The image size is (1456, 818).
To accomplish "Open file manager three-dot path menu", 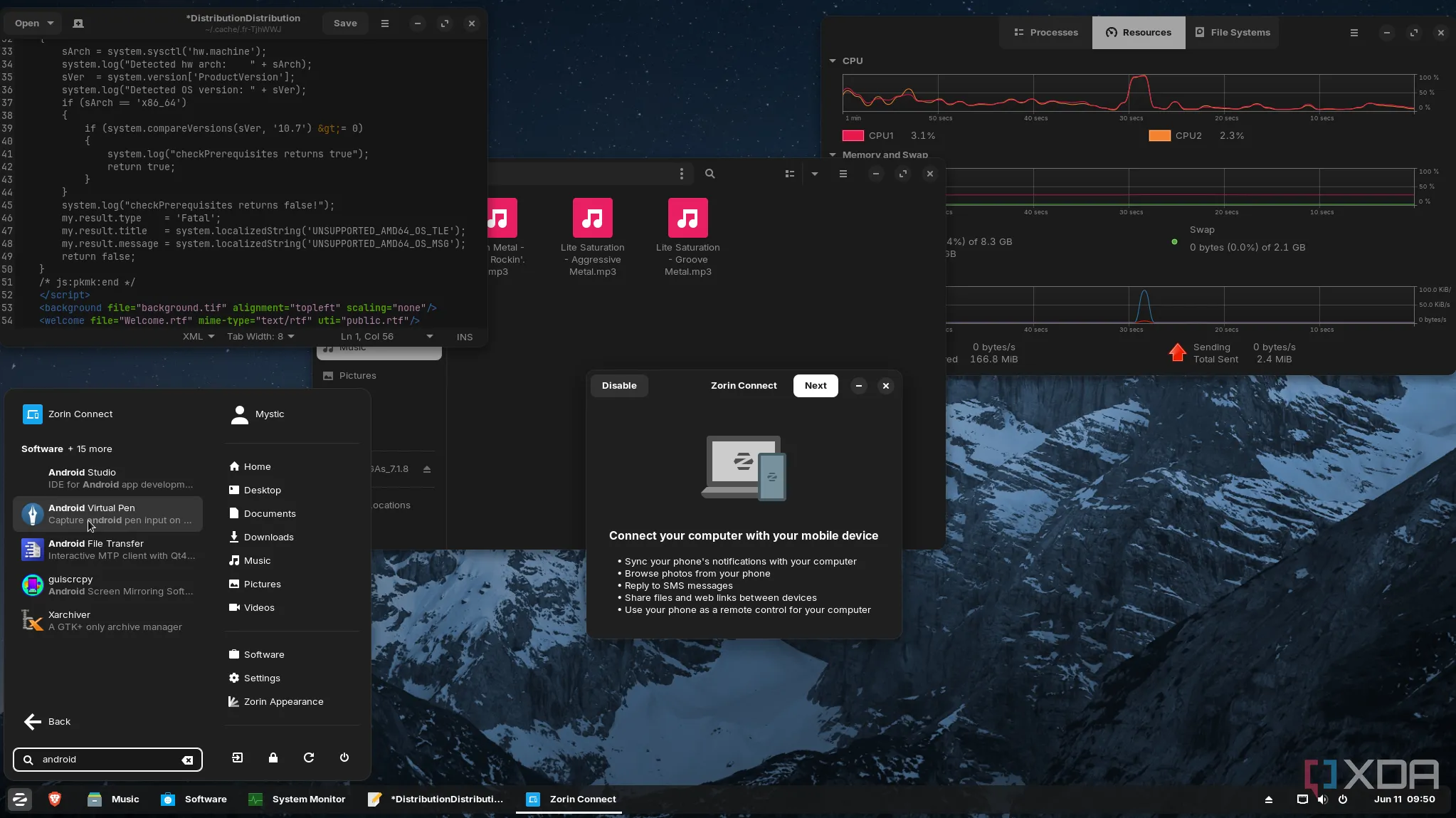I will [x=682, y=174].
